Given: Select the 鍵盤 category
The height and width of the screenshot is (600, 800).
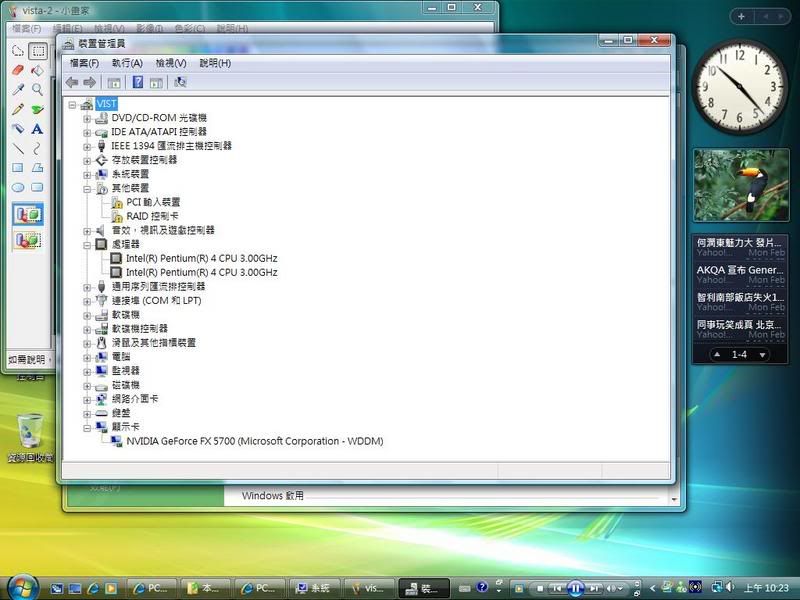Looking at the screenshot, I should click(x=121, y=413).
